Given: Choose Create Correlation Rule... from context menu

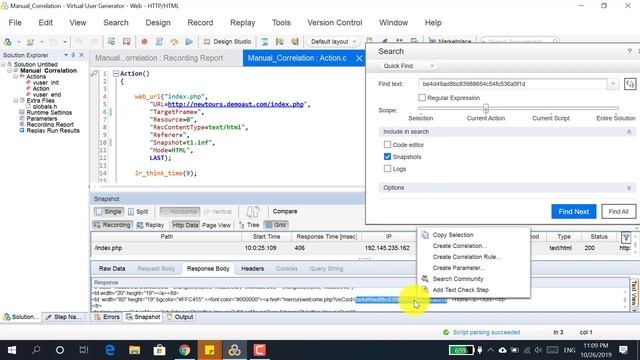Looking at the screenshot, I should (467, 257).
